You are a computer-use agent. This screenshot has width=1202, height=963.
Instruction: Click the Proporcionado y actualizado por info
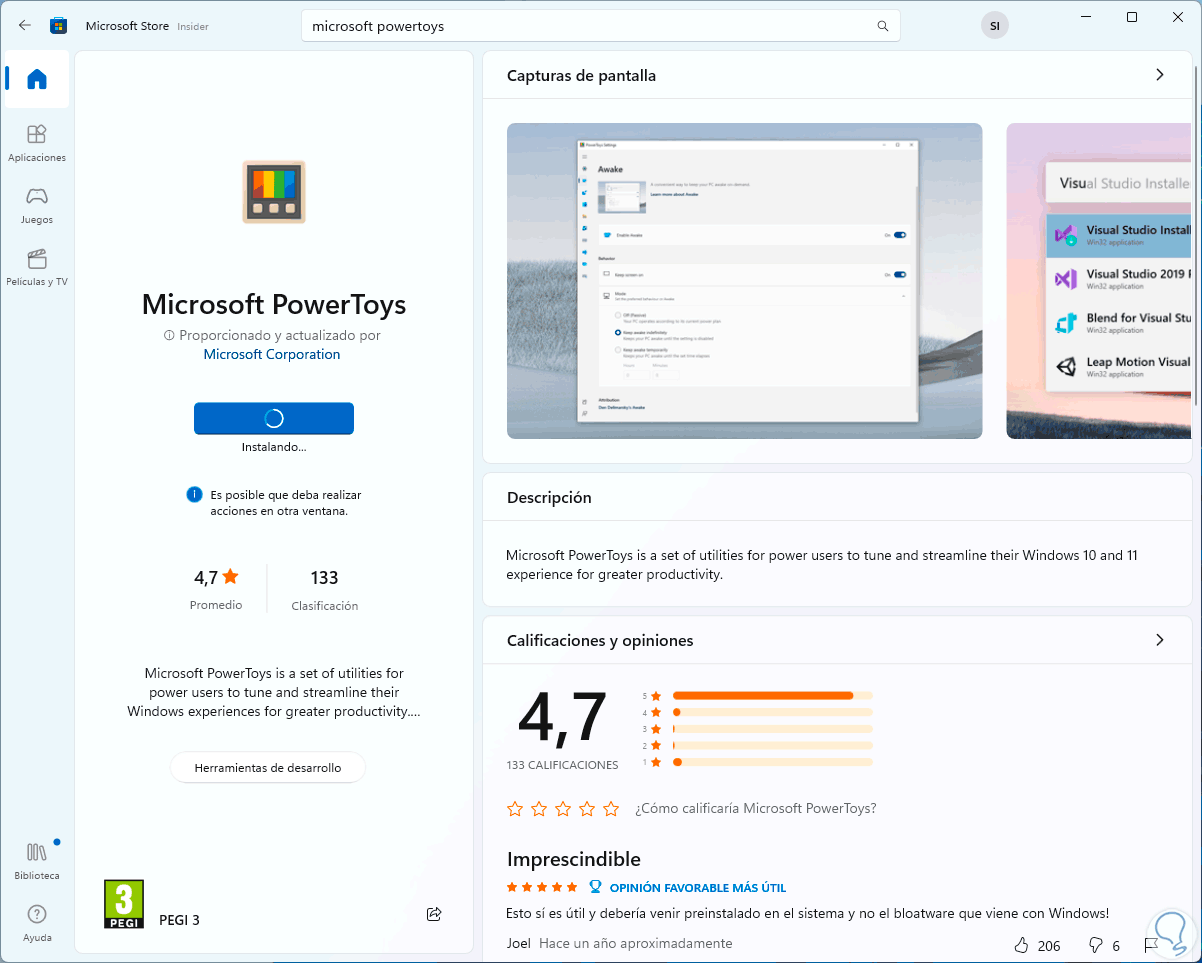click(272, 336)
